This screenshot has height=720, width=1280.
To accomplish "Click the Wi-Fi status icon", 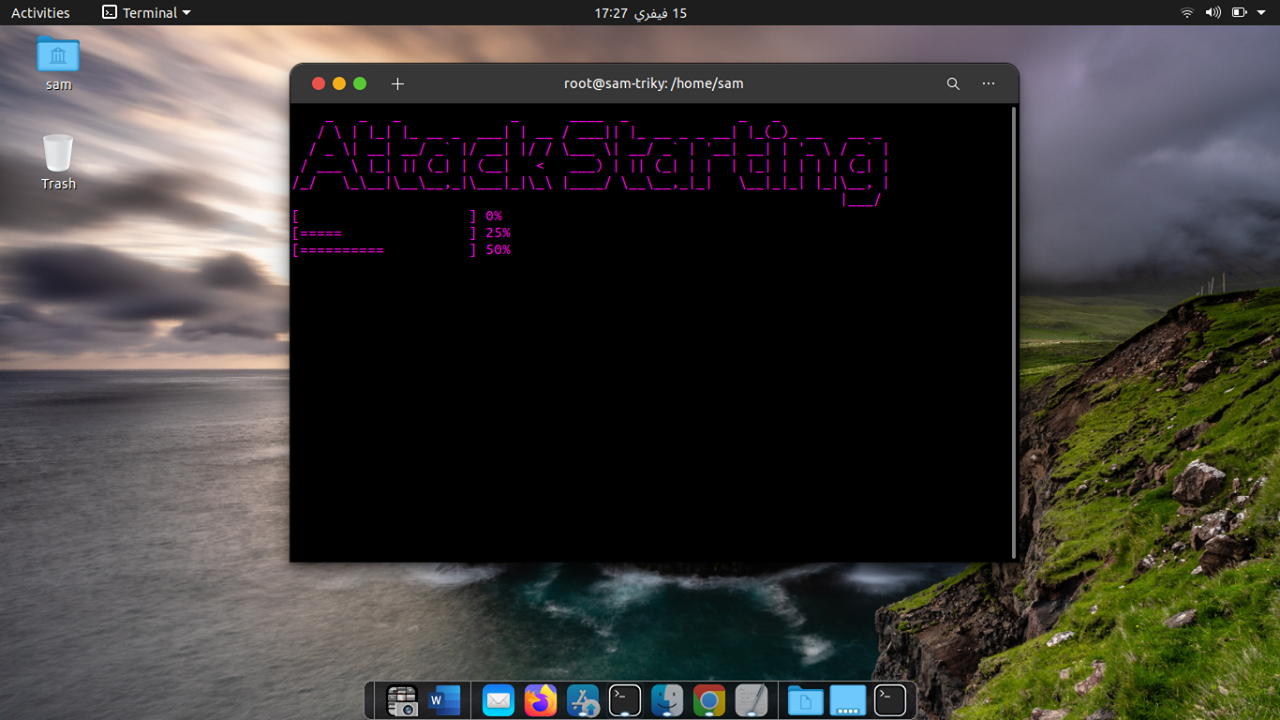I will coord(1187,13).
